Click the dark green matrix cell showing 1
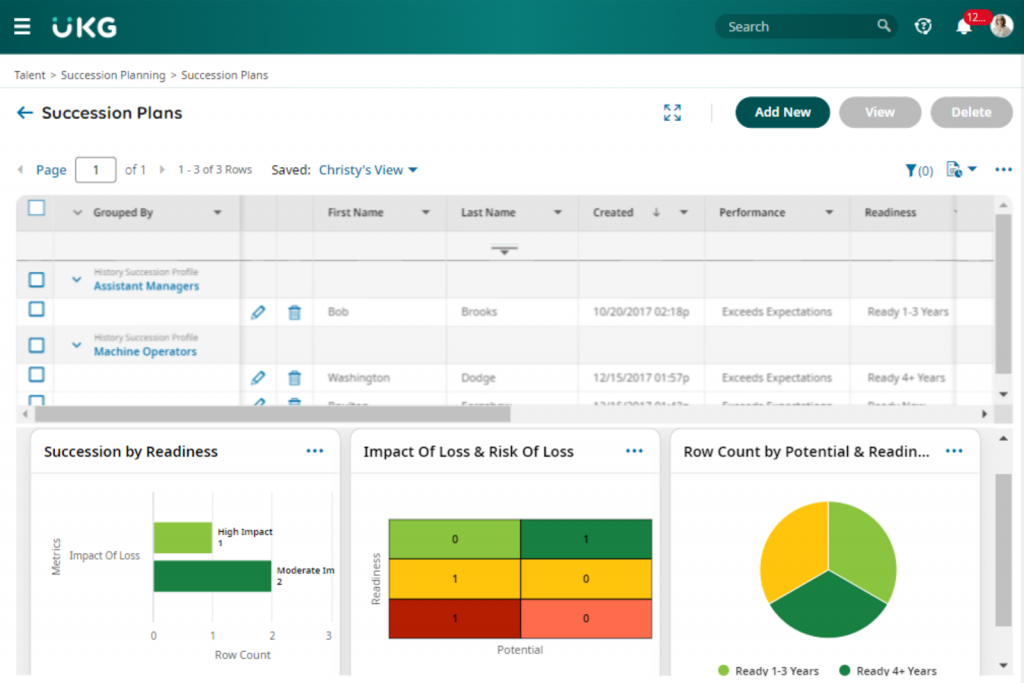Screen dimensions: 1024x683 (x=586, y=539)
